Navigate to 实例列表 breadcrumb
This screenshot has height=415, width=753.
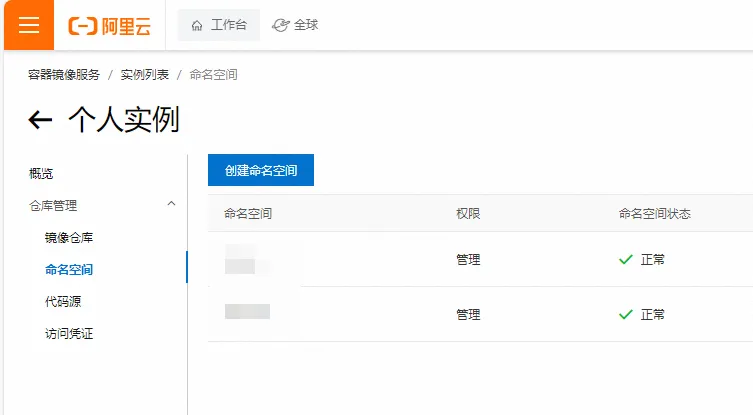pyautogui.click(x=145, y=75)
